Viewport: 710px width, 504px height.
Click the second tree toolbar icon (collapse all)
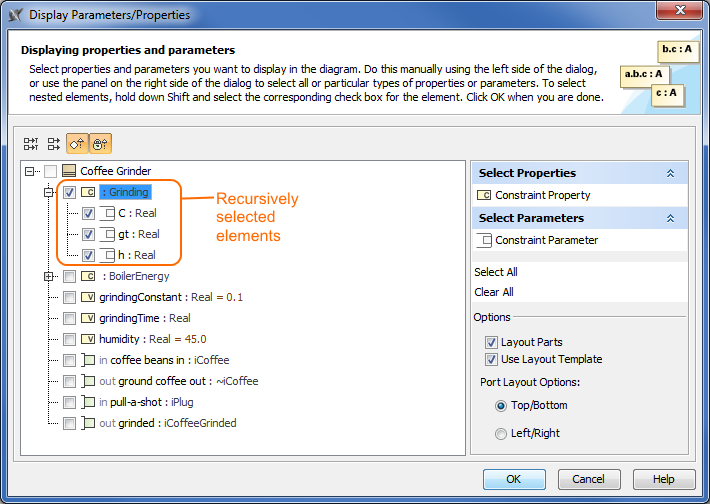54,144
